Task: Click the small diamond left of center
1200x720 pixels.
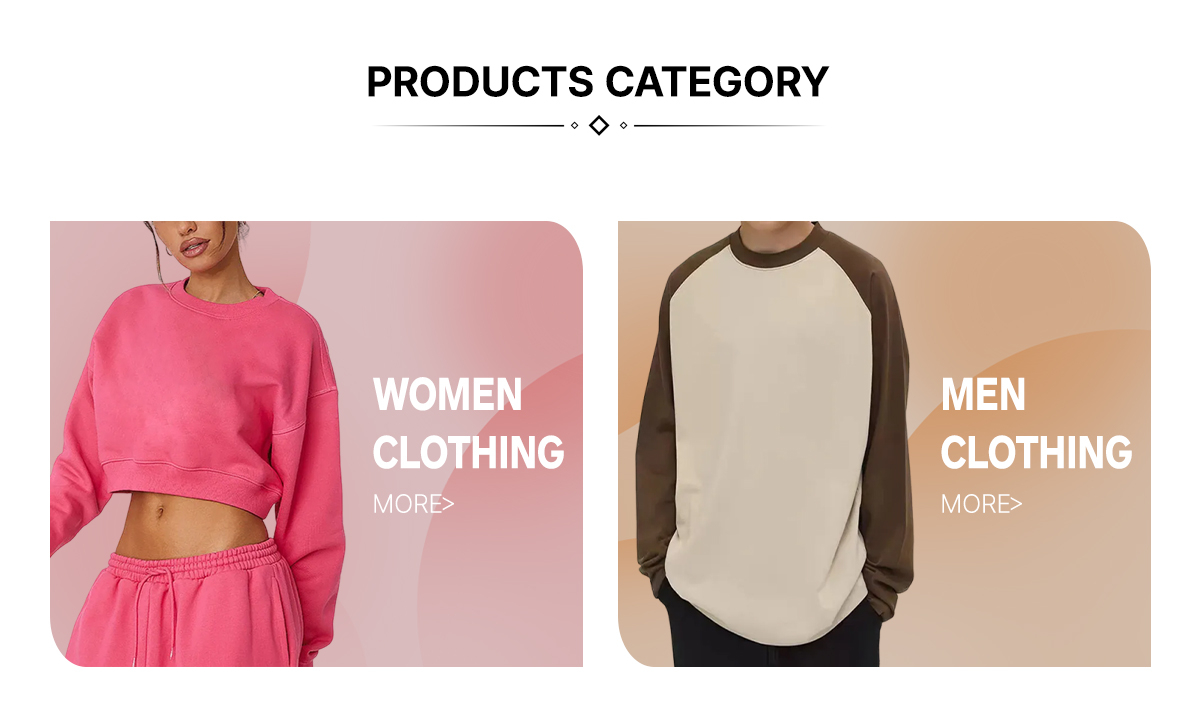Action: 574,125
